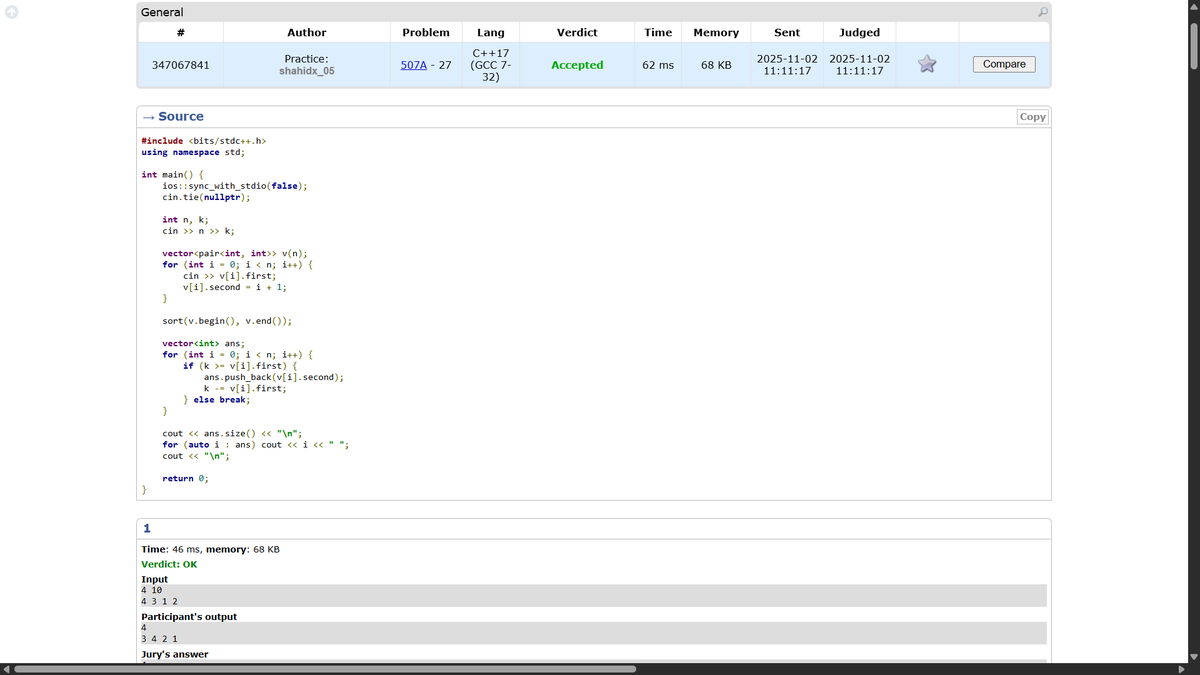Click the 62 ms time value
This screenshot has width=1200, height=675.
[x=658, y=65]
